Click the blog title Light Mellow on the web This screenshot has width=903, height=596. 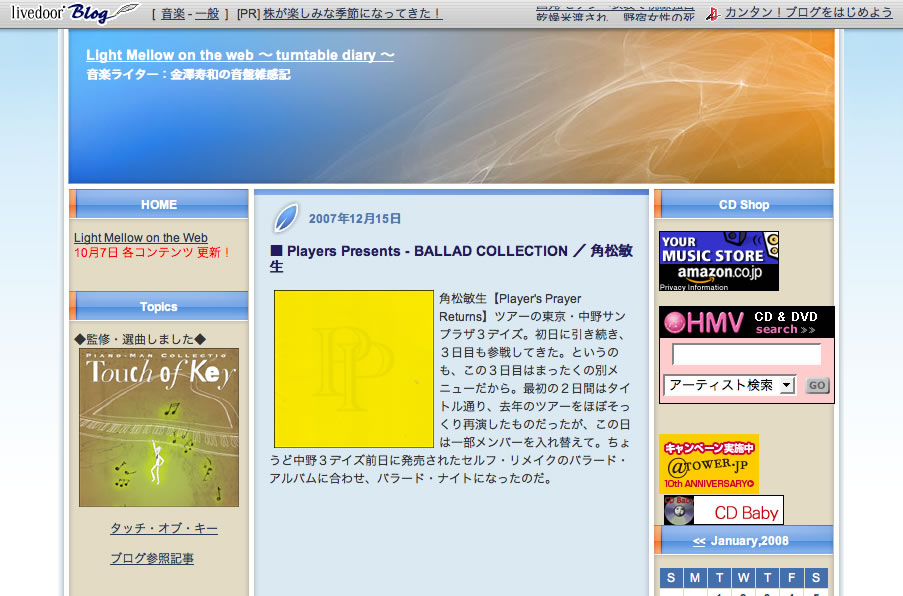pos(240,56)
